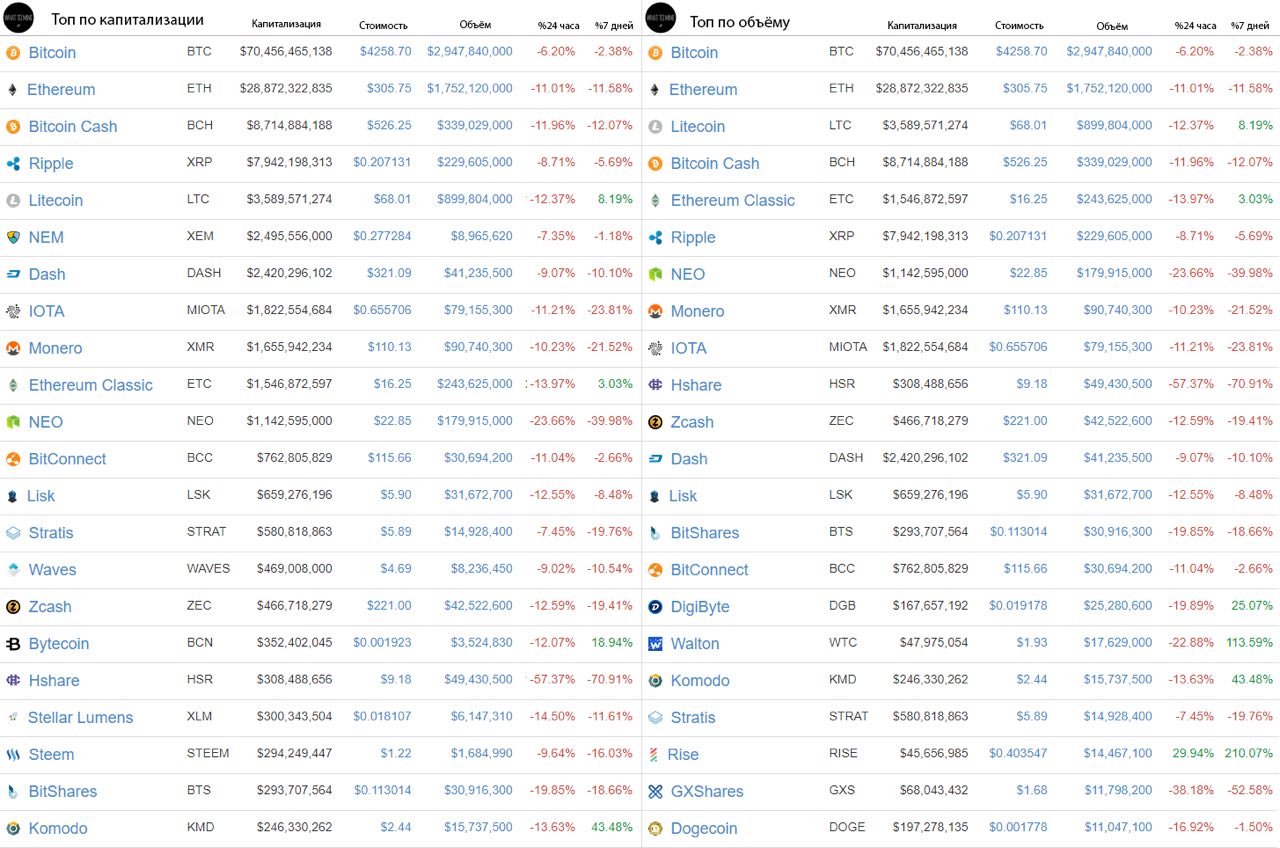1280x848 pixels.
Task: Click the Rise coin icon
Action: (x=655, y=755)
